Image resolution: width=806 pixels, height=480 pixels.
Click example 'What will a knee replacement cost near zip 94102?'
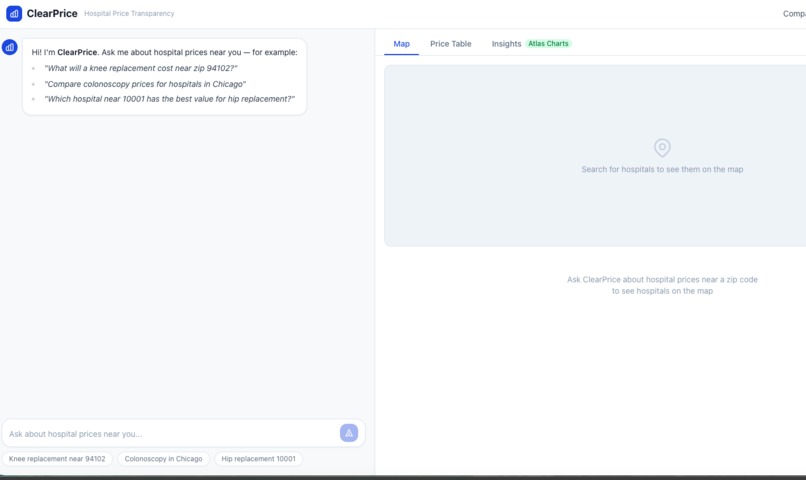pos(141,68)
